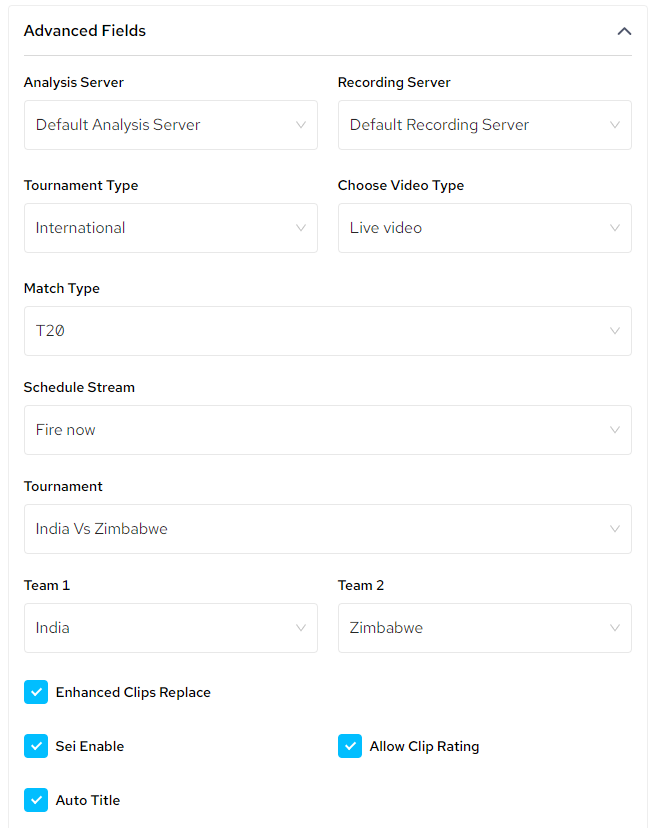Uncheck the Enhanced Clips Replace checkbox
Viewport: 656px width, 828px height.
click(36, 692)
